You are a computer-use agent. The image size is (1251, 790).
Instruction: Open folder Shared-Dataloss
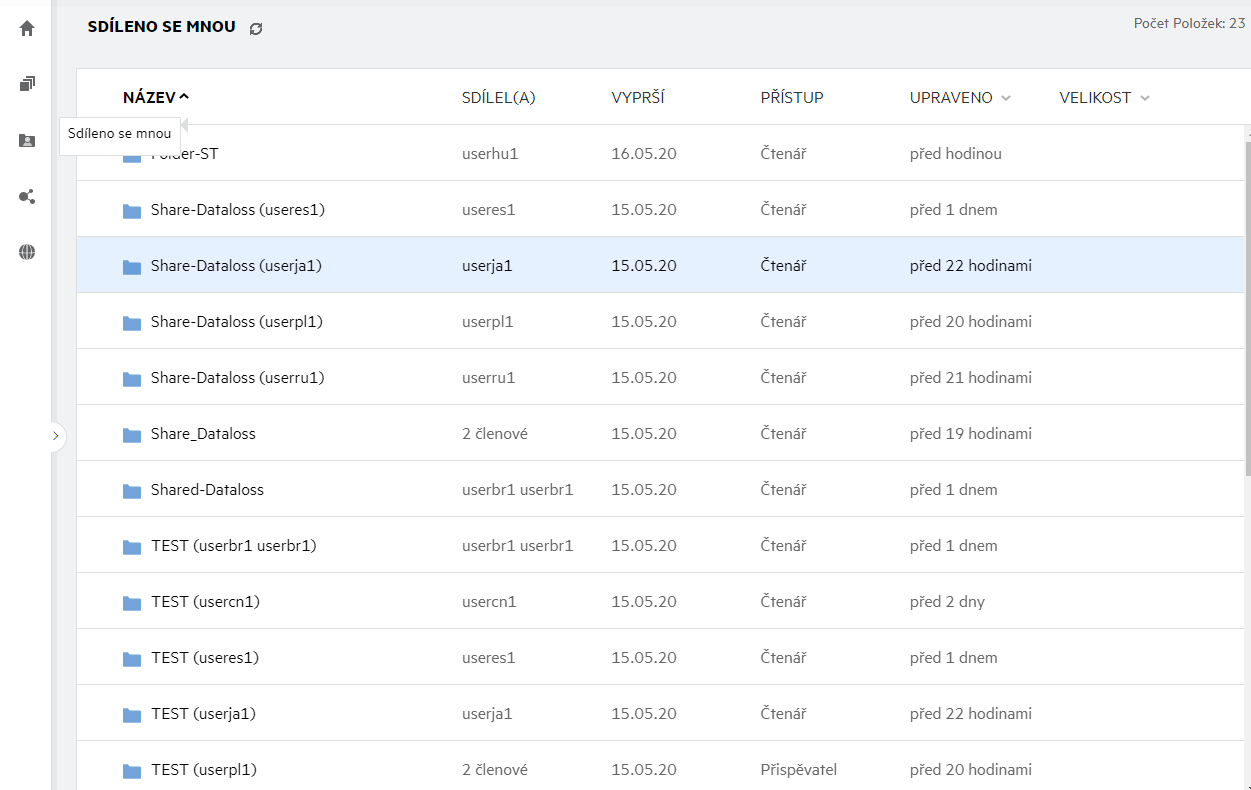tap(207, 490)
